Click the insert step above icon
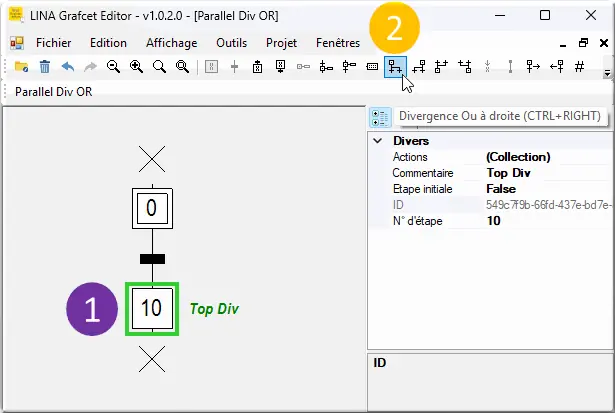615x413 pixels. (257, 67)
